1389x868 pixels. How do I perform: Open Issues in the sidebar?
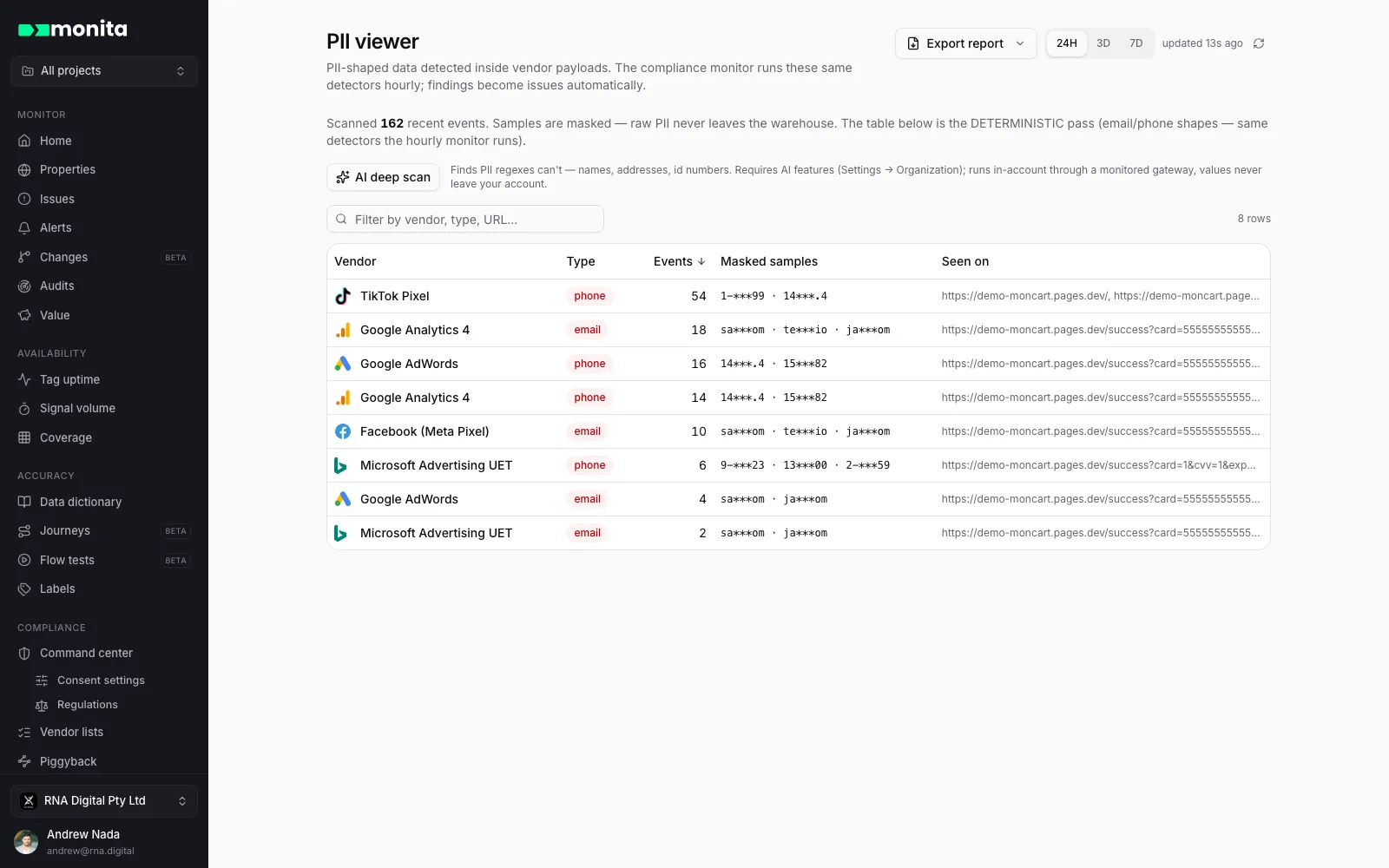104,199
